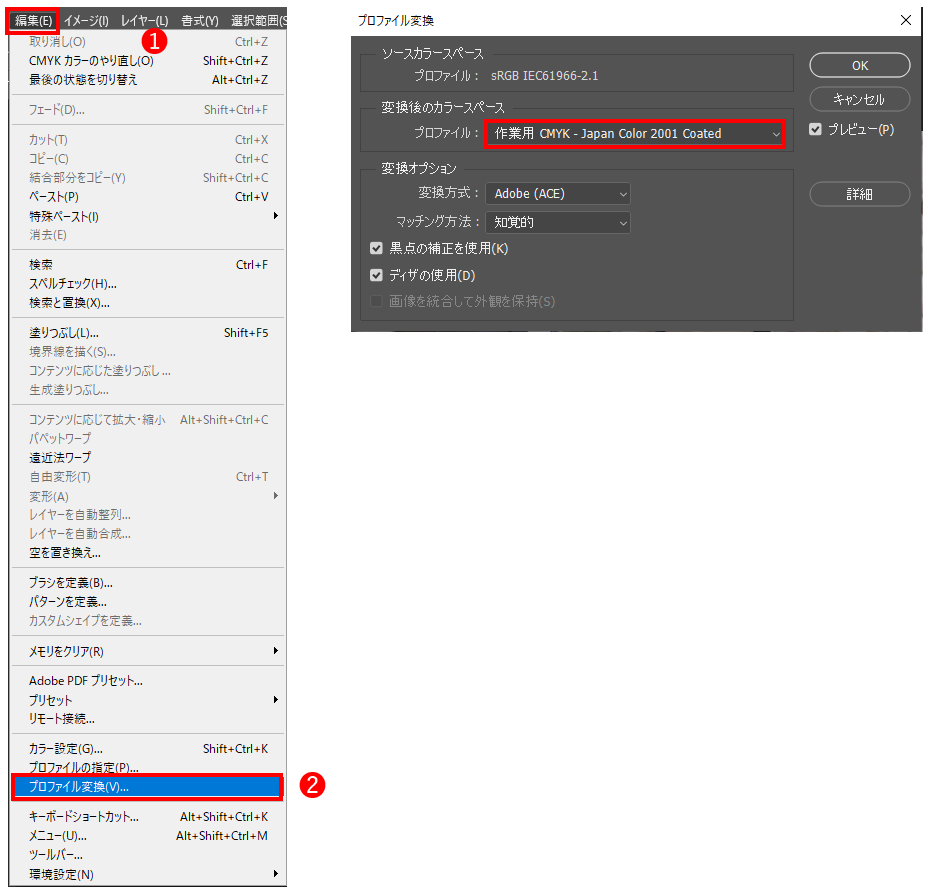The image size is (925, 889).
Task: Select プロファイル変換(V)... menu entry
Action: tap(147, 787)
